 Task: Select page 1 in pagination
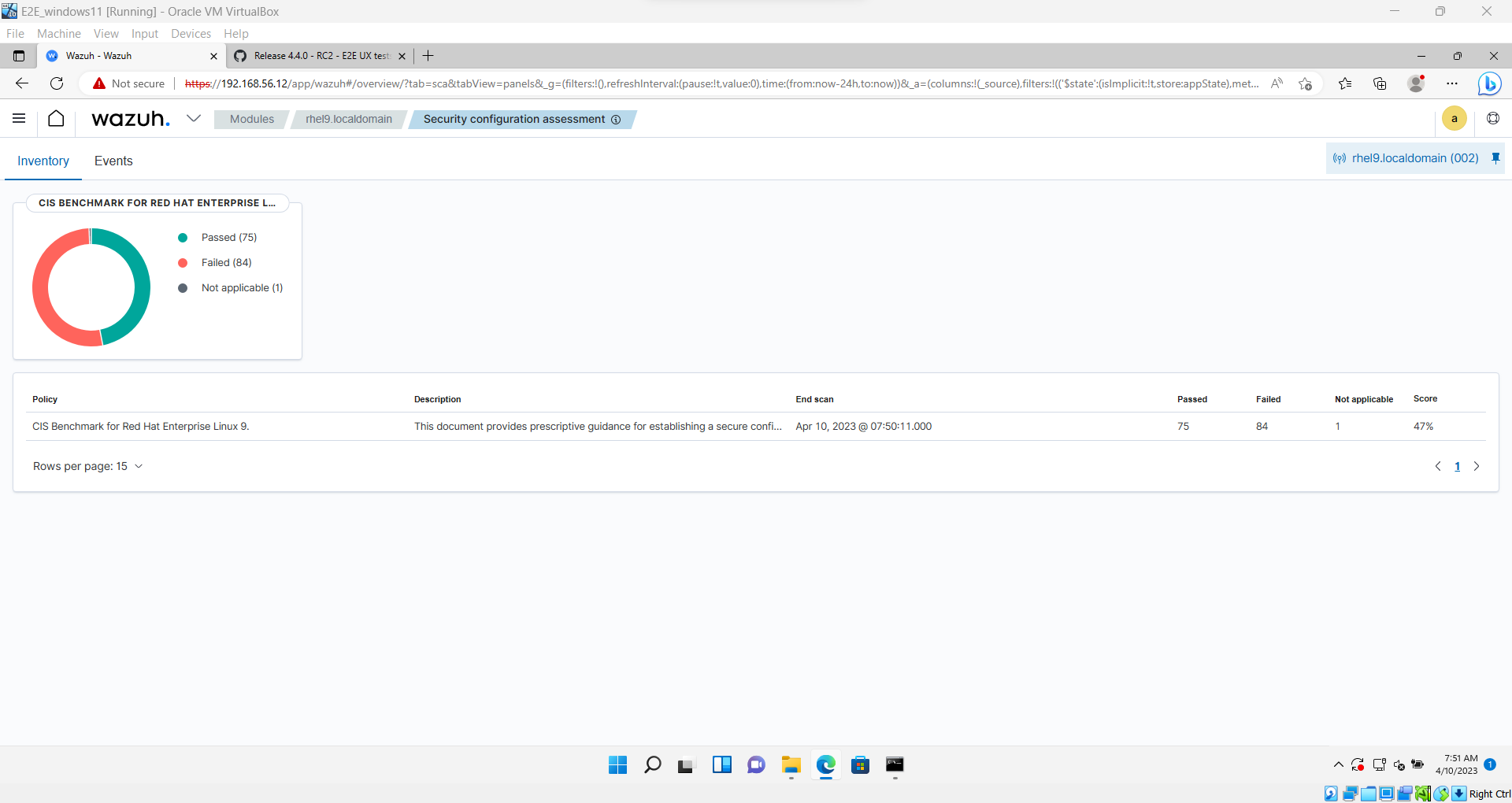click(1458, 466)
